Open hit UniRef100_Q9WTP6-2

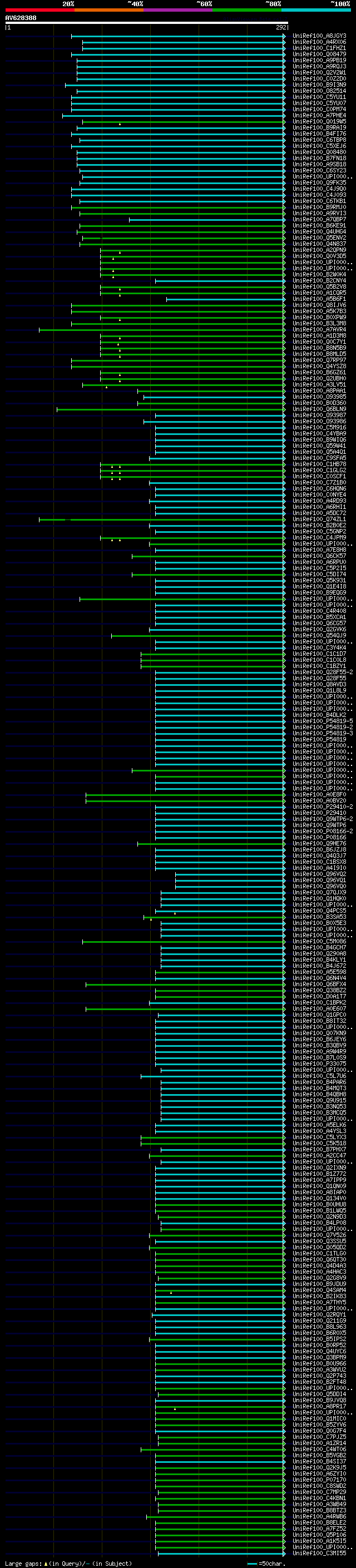tap(323, 819)
